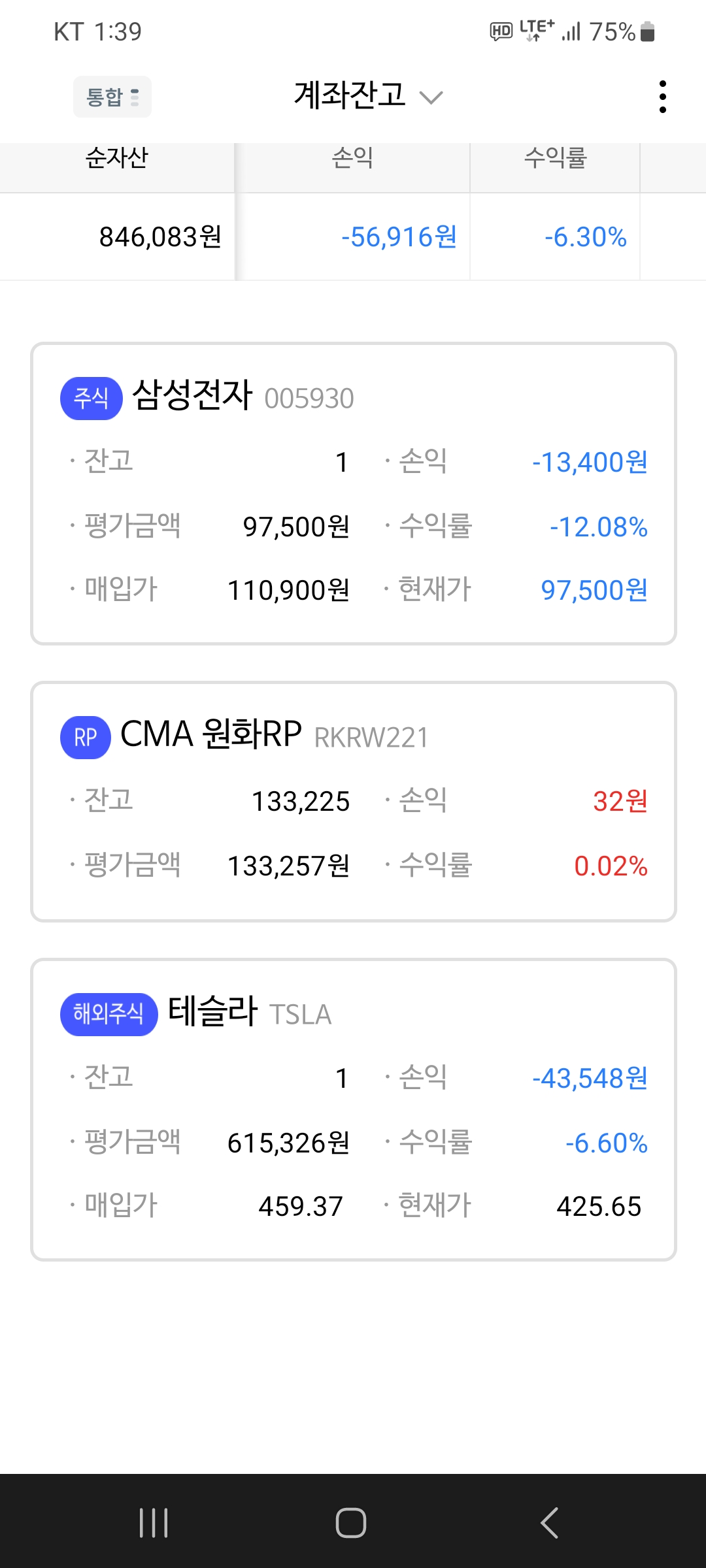Tap the battery status icon

(x=647, y=31)
